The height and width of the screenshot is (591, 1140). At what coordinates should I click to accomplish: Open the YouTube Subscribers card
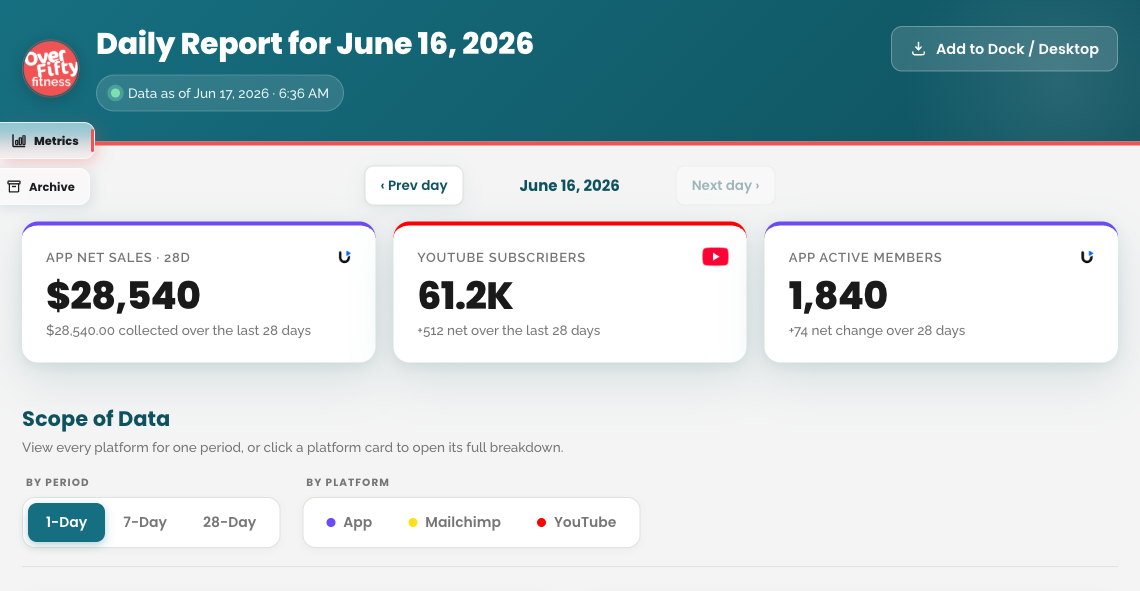tap(570, 292)
